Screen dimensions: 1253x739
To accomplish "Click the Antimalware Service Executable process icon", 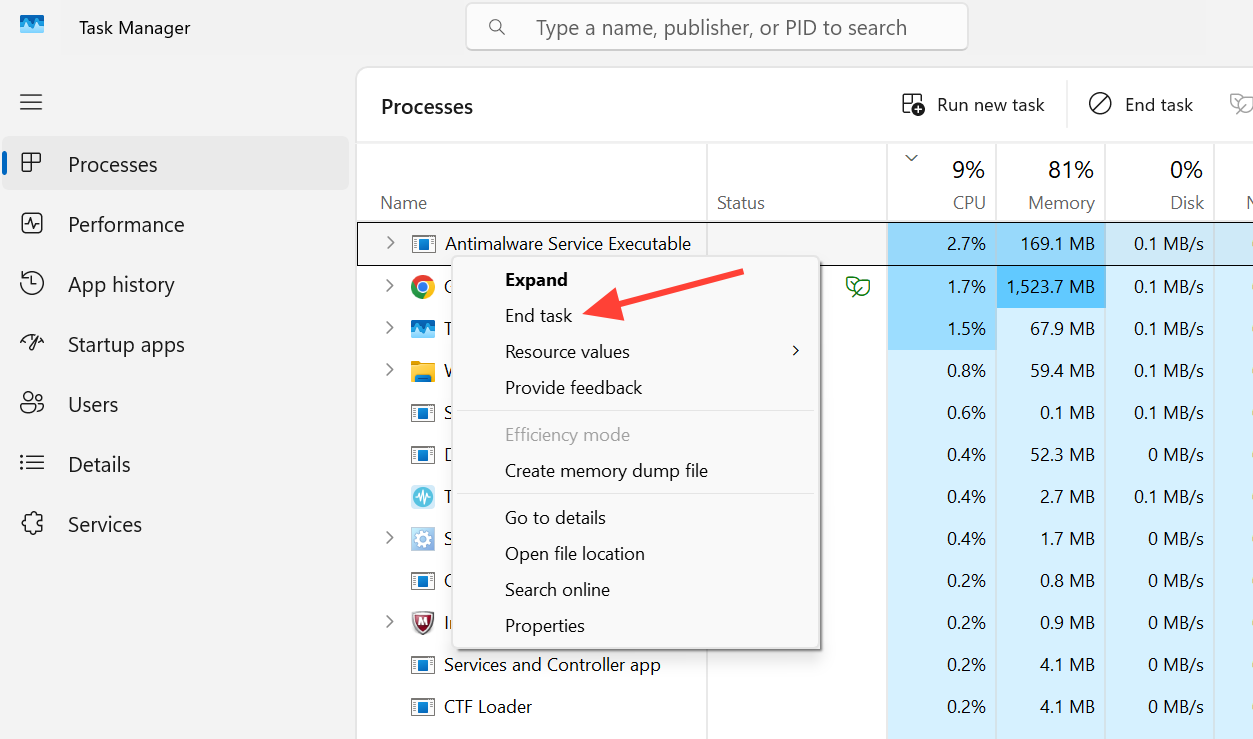I will click(x=423, y=244).
